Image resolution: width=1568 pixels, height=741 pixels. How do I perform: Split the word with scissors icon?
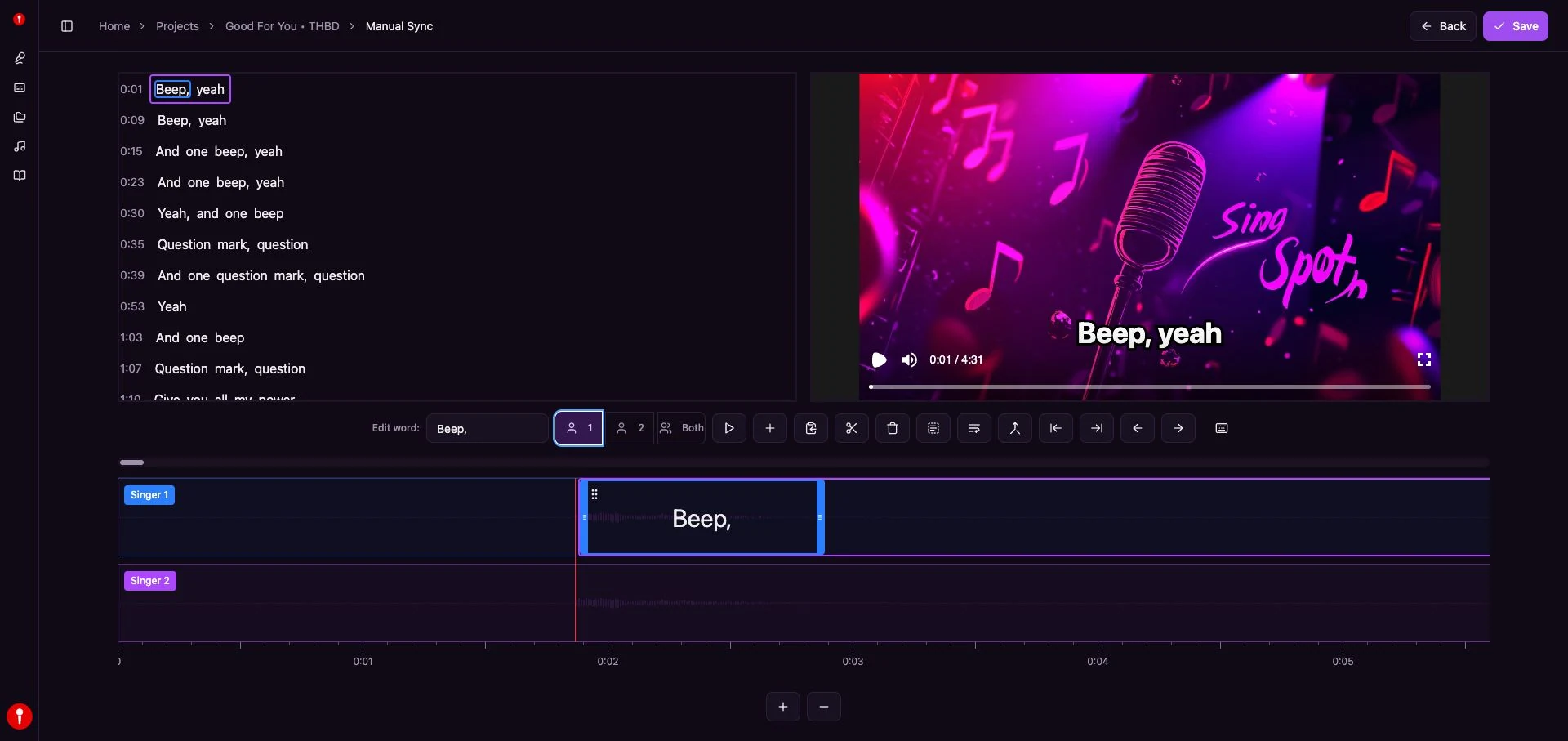click(852, 428)
